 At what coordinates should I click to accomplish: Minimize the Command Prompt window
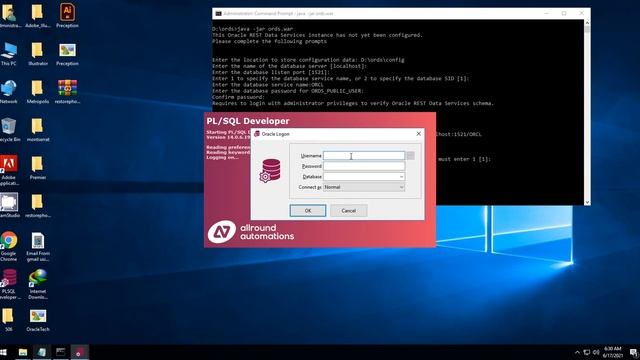tap(546, 13)
